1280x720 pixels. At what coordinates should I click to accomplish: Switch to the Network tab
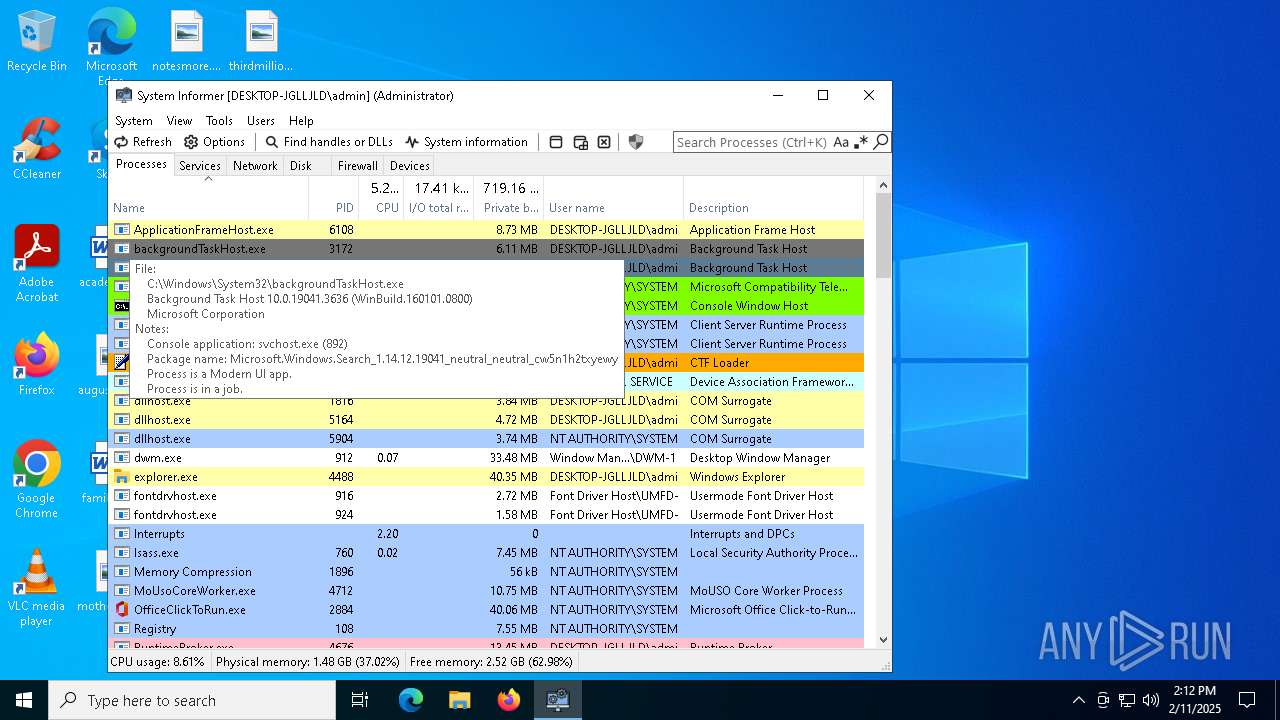point(255,166)
